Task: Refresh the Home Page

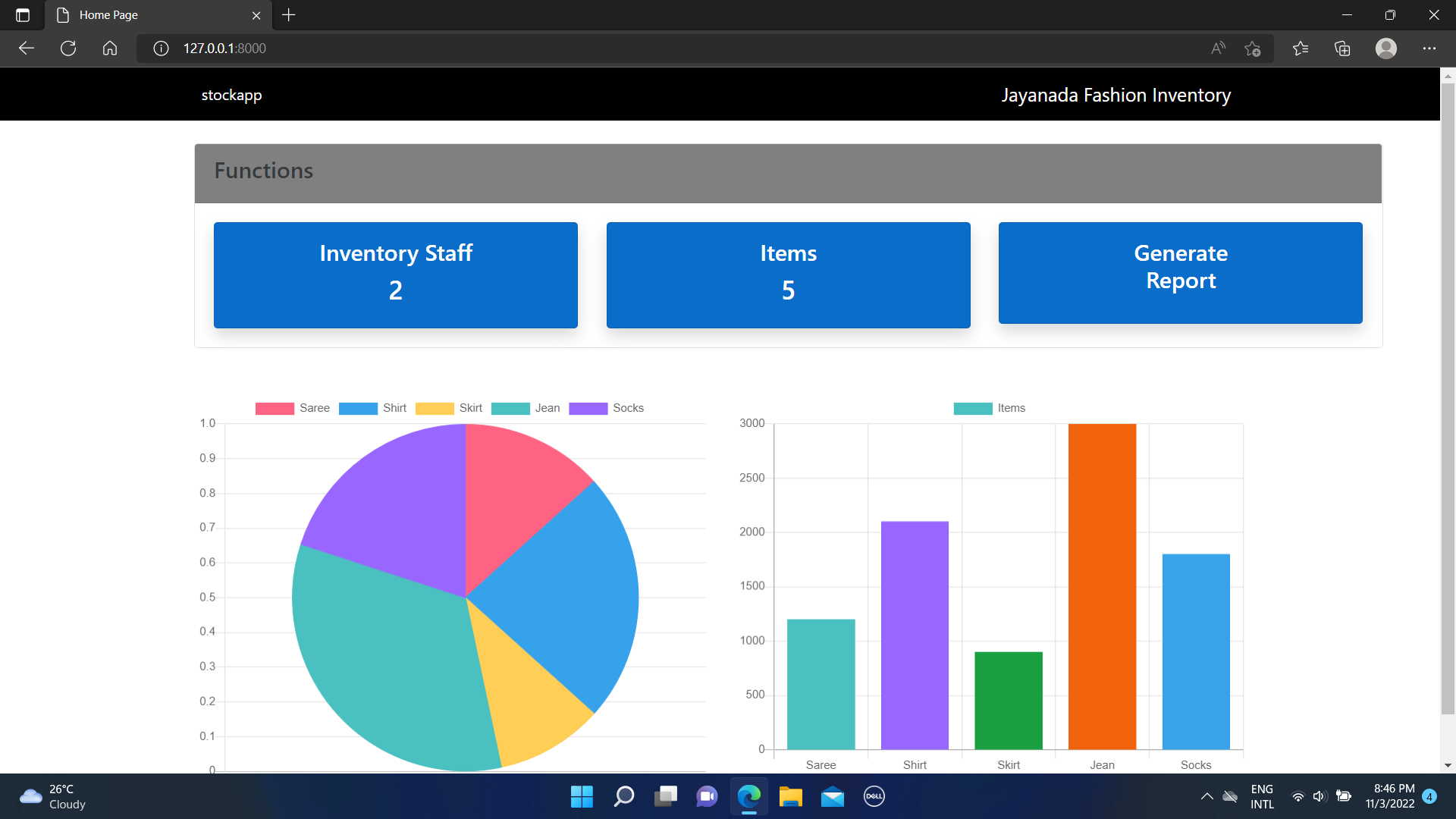Action: point(67,48)
